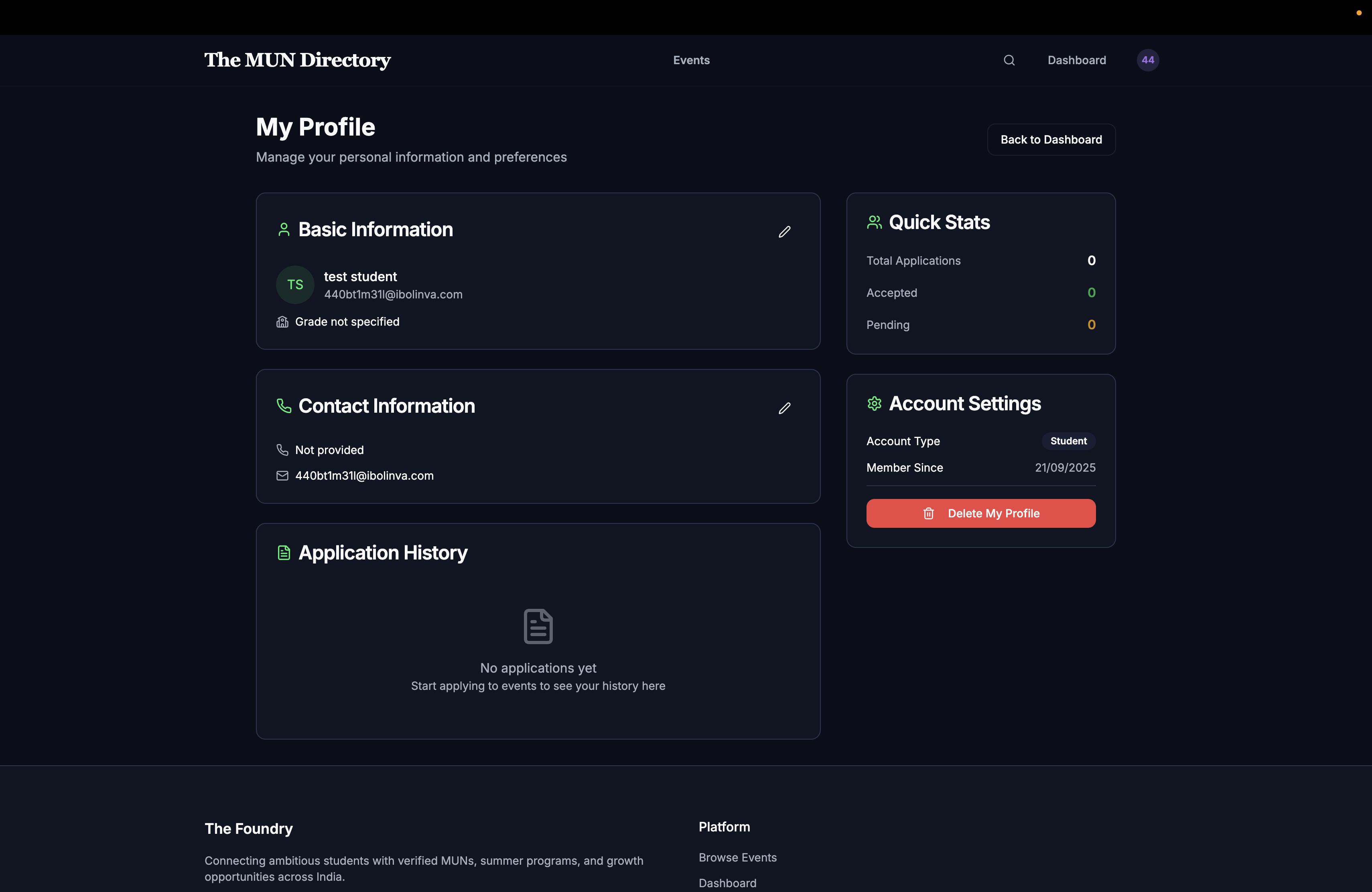
Task: Edit Contact Information with pencil icon
Action: [x=784, y=408]
